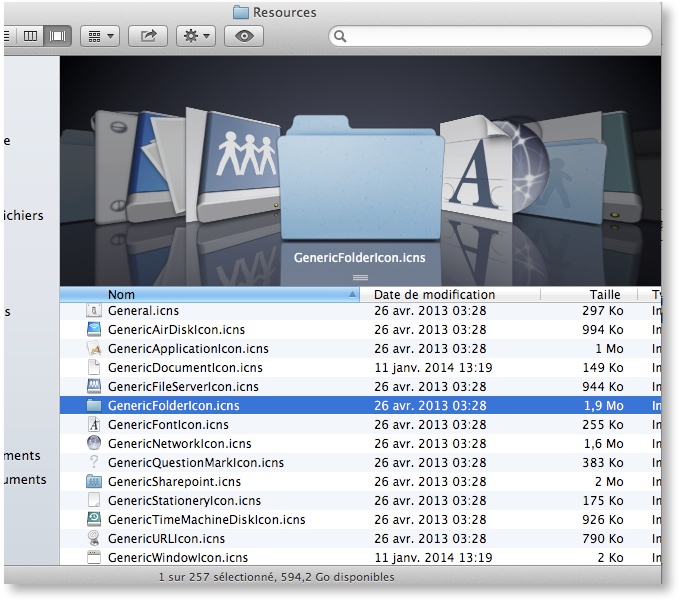Image resolution: width=679 pixels, height=602 pixels.
Task: Sort files by Taille column
Action: click(x=605, y=295)
